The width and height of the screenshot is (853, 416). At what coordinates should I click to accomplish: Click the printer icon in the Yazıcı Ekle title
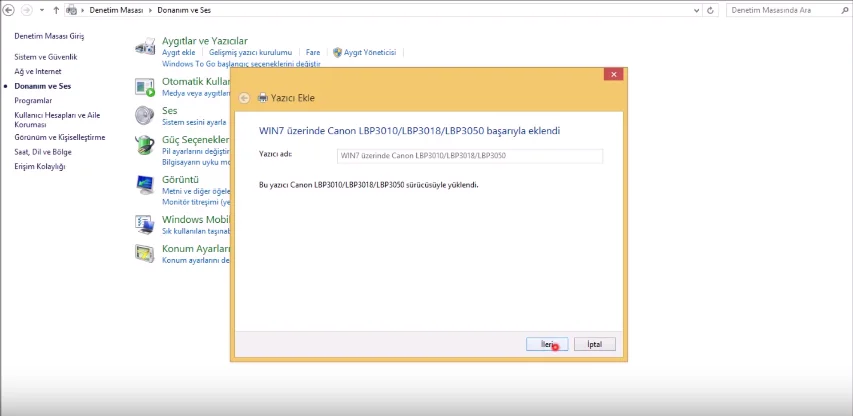[x=263, y=98]
